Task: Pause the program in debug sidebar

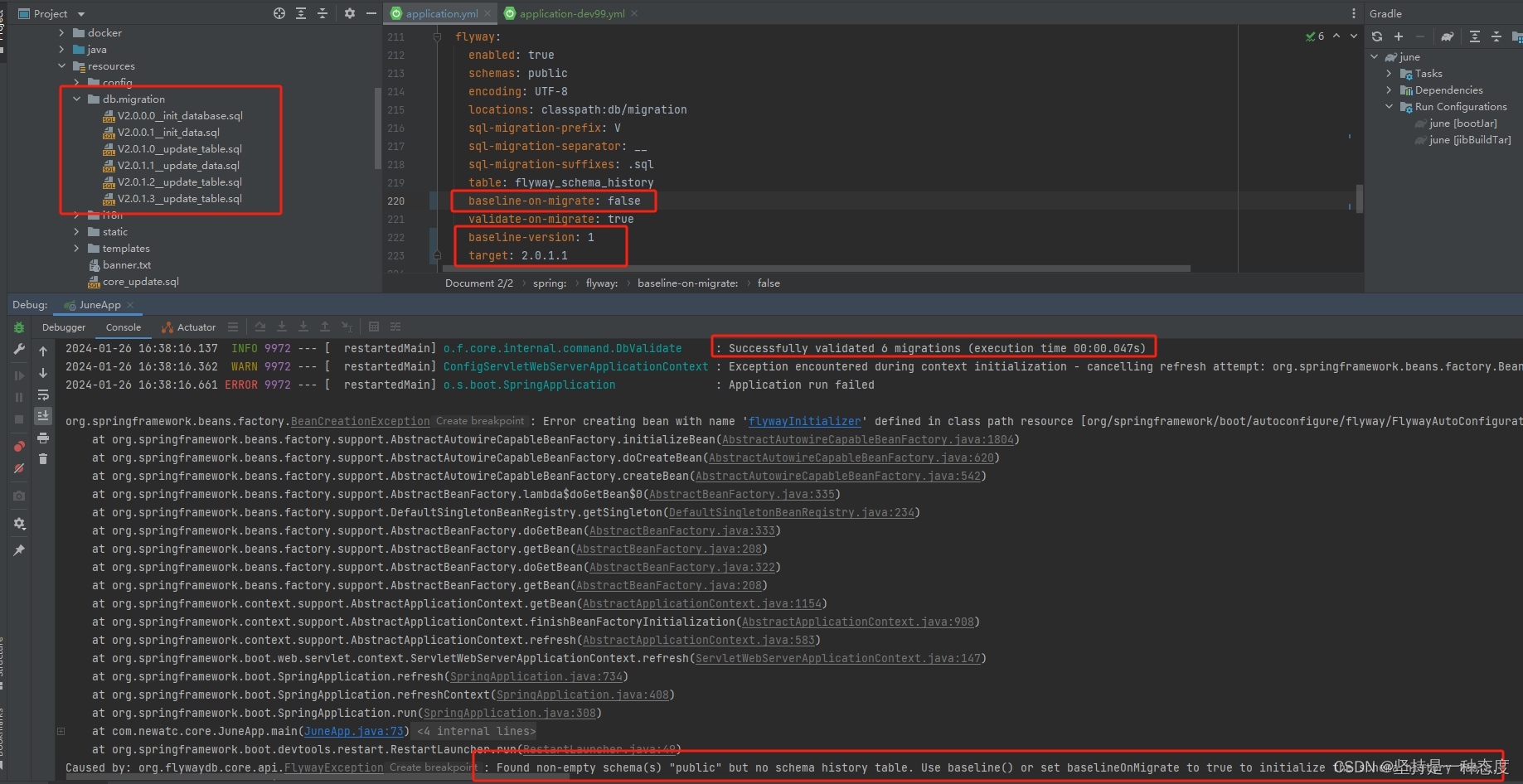Action: click(x=19, y=397)
